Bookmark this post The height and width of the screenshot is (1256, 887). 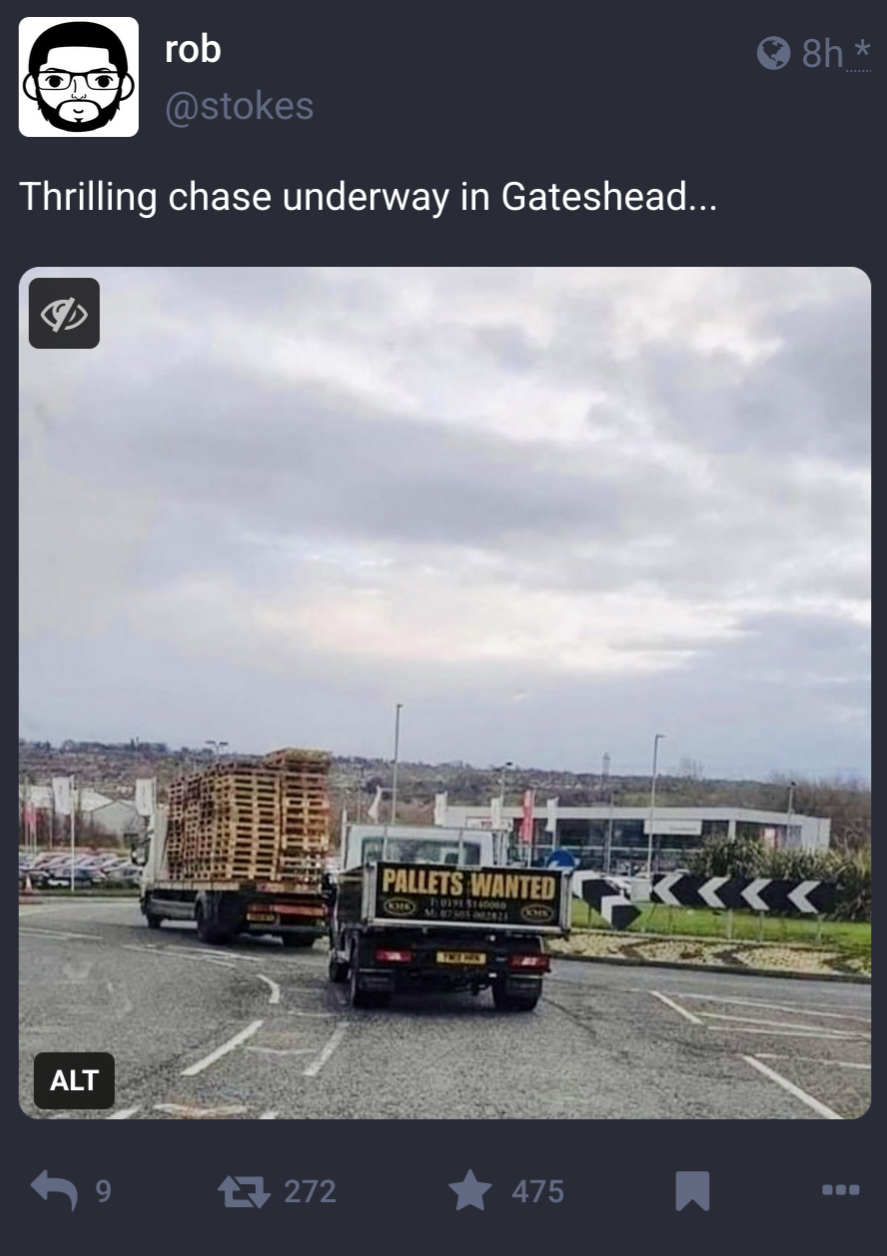[692, 1190]
